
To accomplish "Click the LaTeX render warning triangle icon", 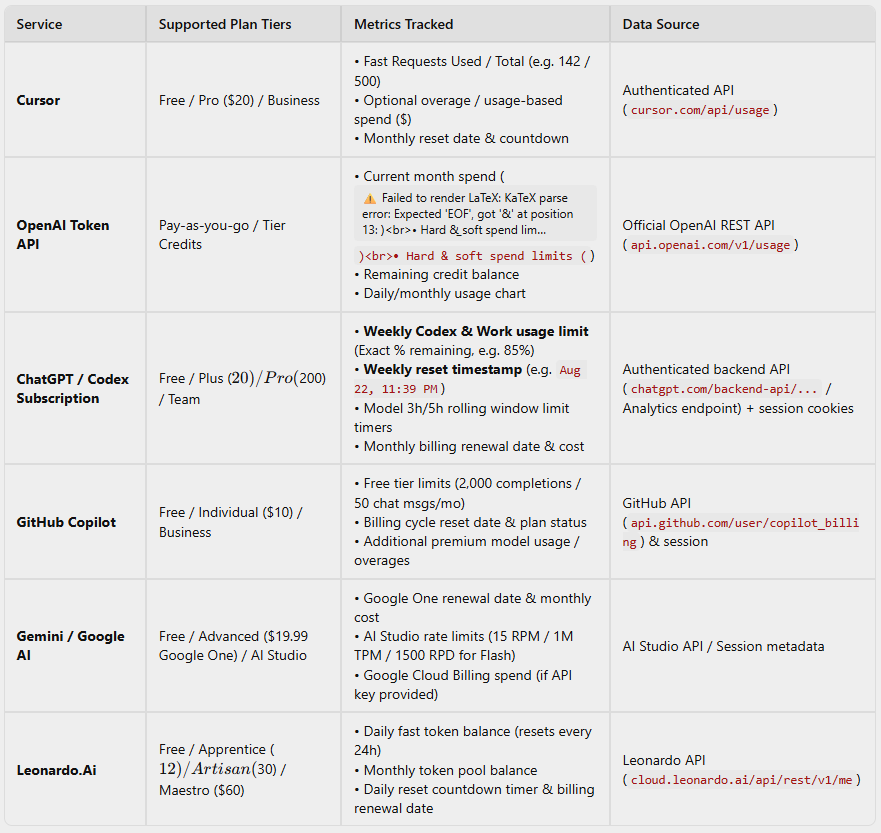I will pos(370,198).
